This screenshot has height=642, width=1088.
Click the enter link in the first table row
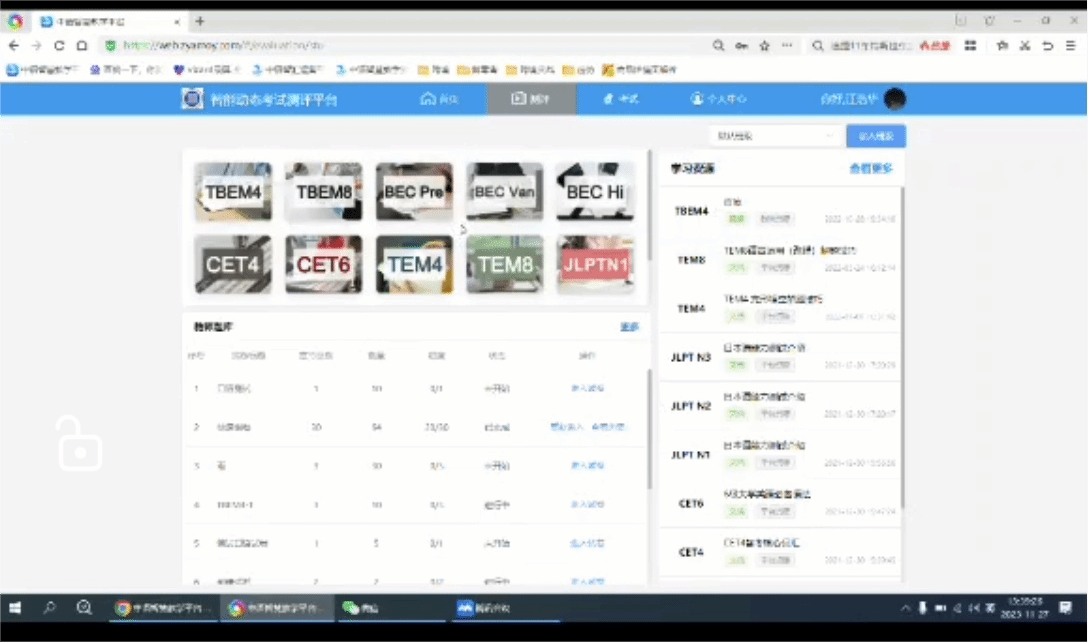(x=587, y=388)
